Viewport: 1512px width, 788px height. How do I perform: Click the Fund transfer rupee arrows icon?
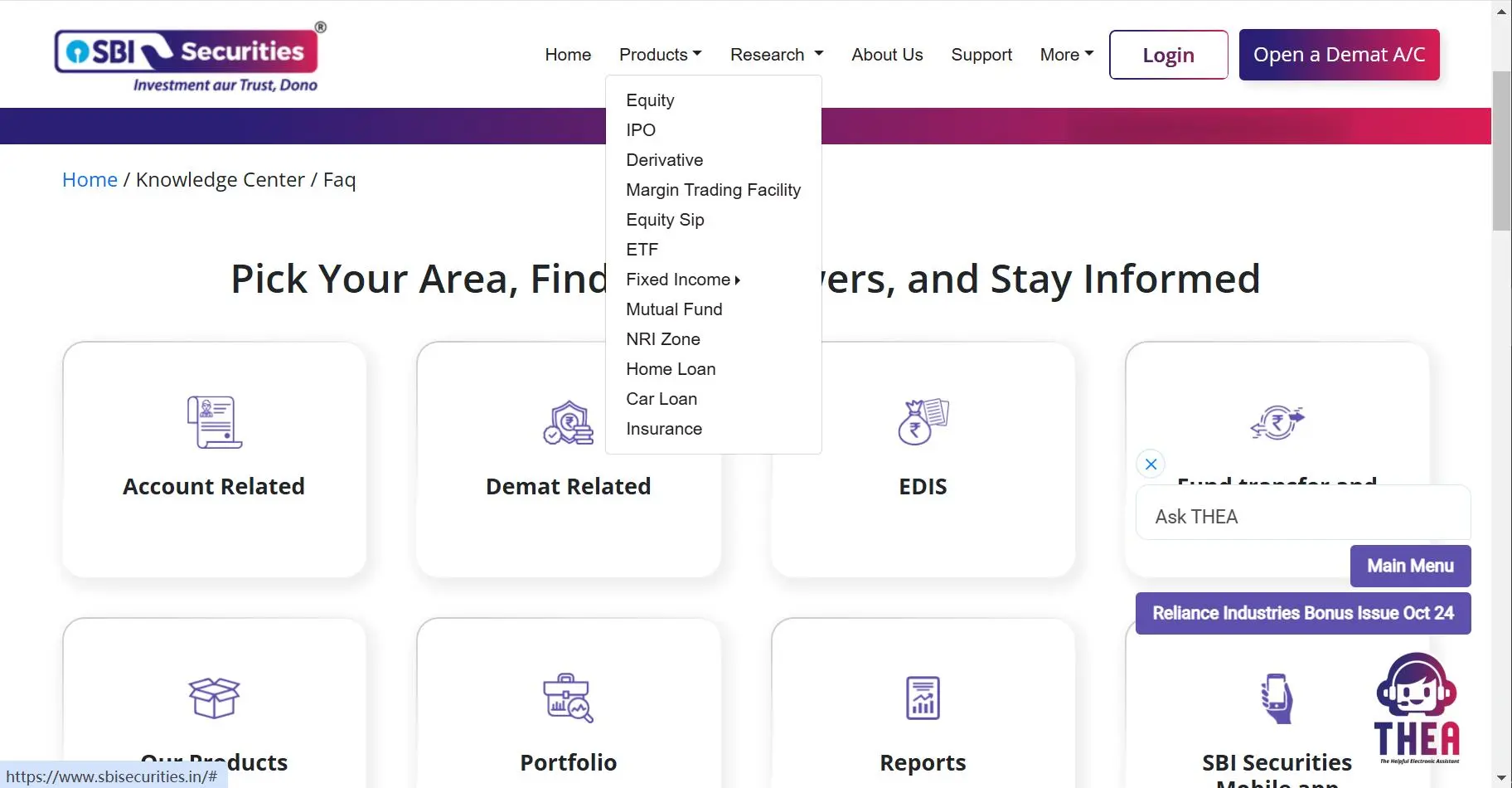pyautogui.click(x=1277, y=422)
